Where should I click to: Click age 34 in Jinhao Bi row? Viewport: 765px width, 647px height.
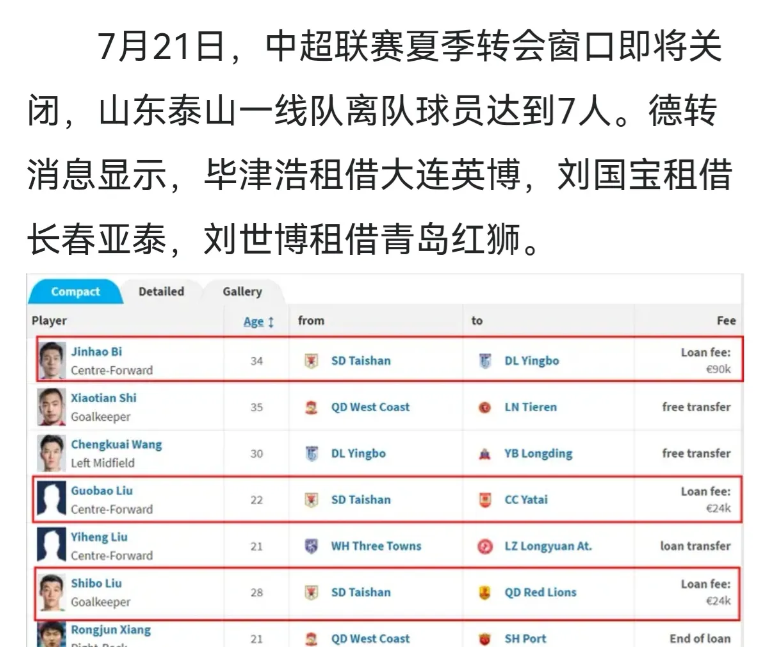(x=257, y=361)
